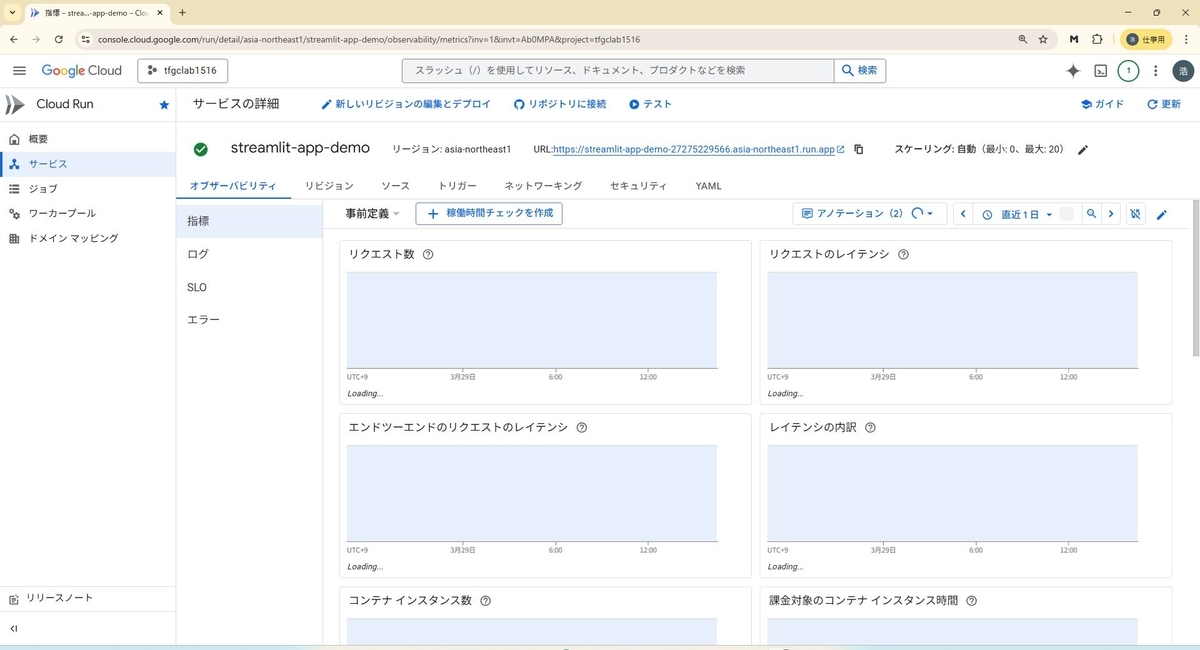Click リポジトリに接続 GitHub button
Viewport: 1200px width, 650px height.
[560, 104]
